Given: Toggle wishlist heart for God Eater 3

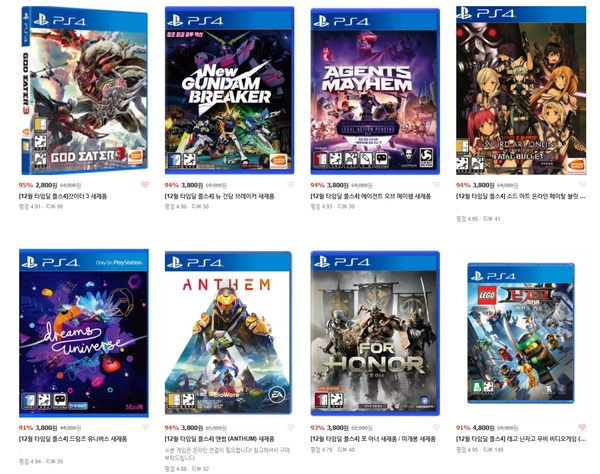Looking at the screenshot, I should pos(145,185).
